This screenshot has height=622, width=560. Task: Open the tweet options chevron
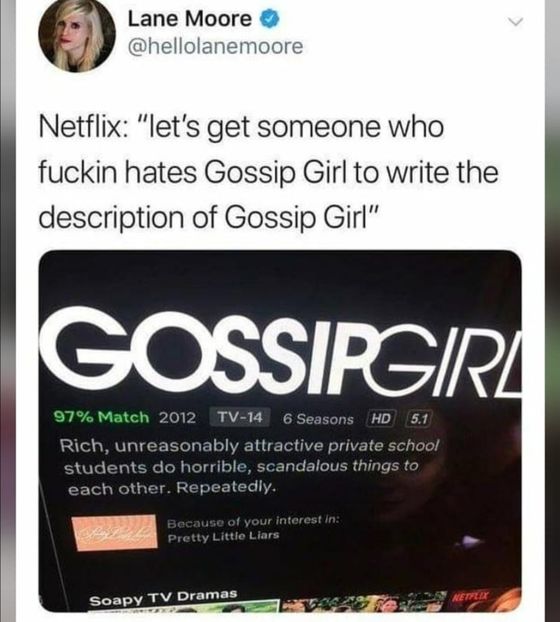(x=516, y=22)
